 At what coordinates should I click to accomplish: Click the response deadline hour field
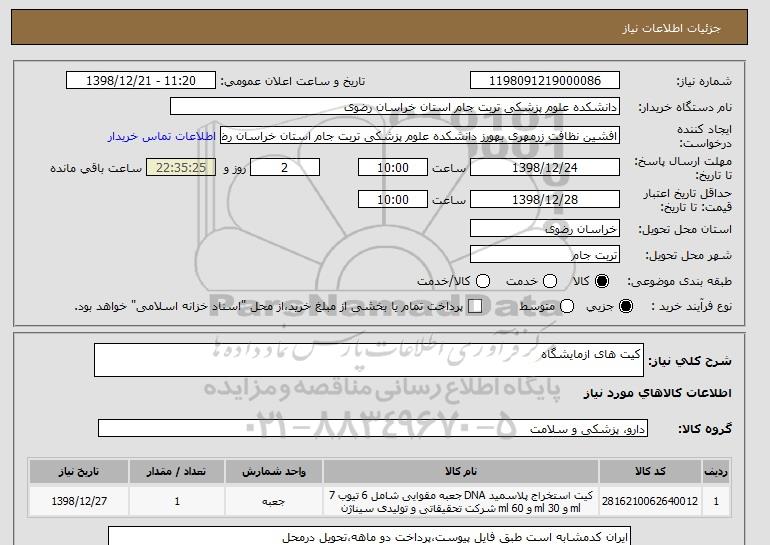pos(393,167)
